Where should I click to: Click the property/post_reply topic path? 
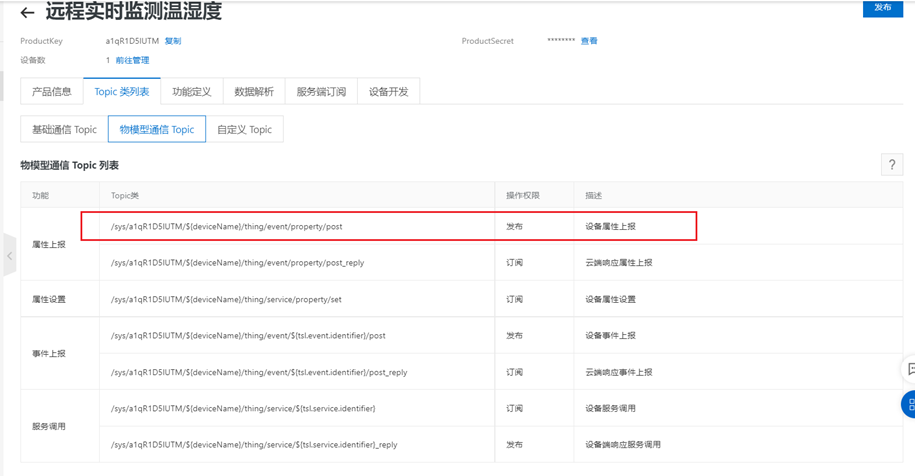point(238,262)
